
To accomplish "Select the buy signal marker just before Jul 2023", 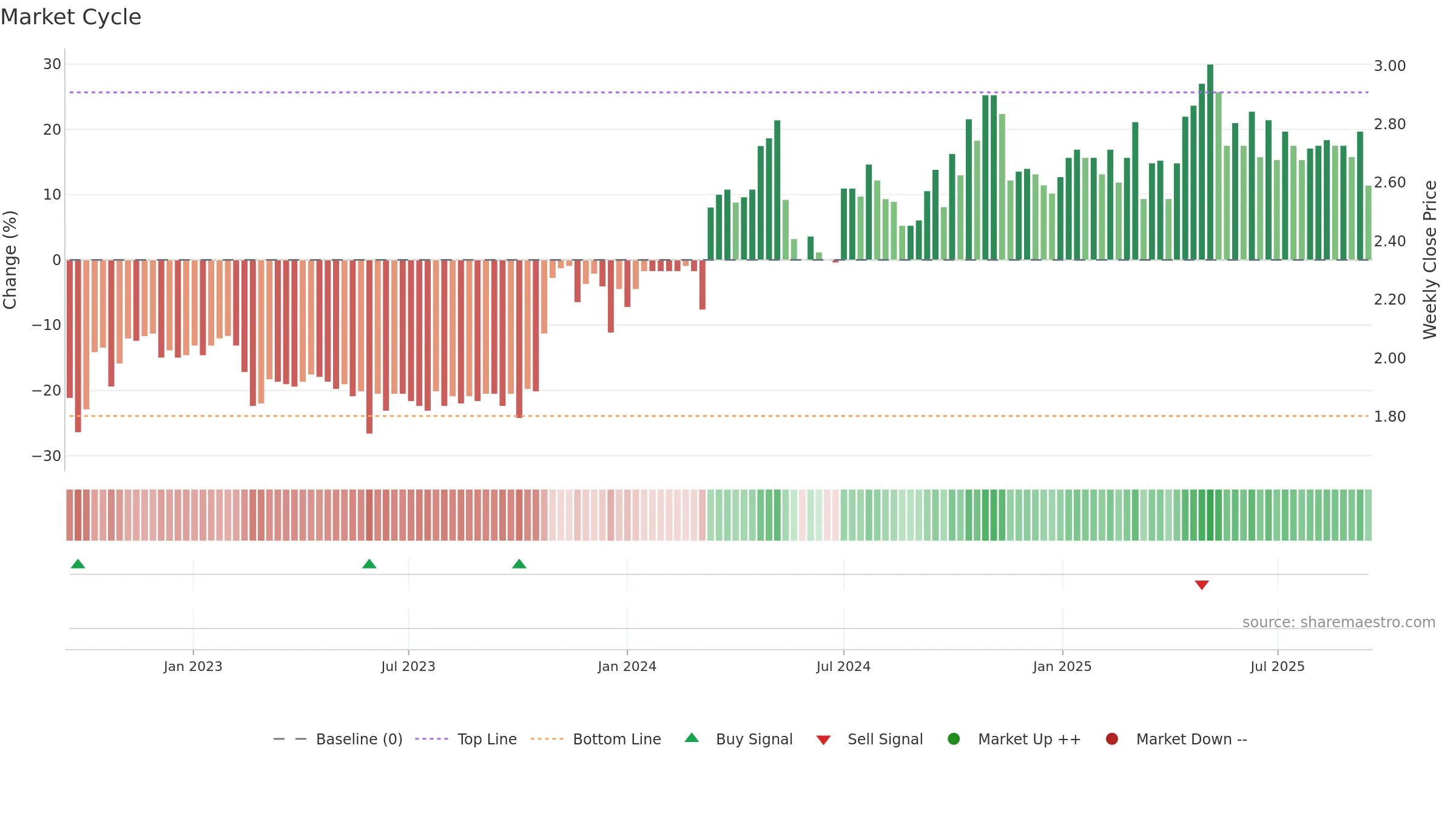I will [369, 564].
